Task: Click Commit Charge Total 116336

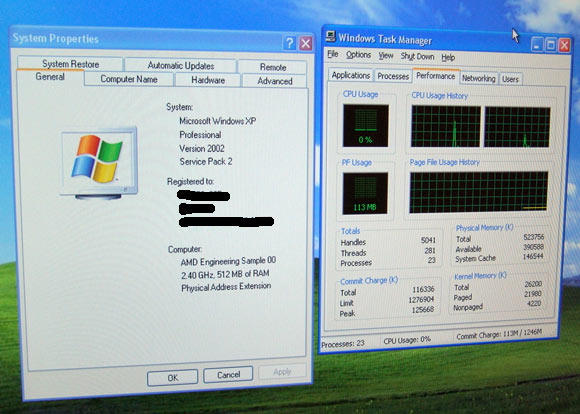Action: click(x=423, y=289)
